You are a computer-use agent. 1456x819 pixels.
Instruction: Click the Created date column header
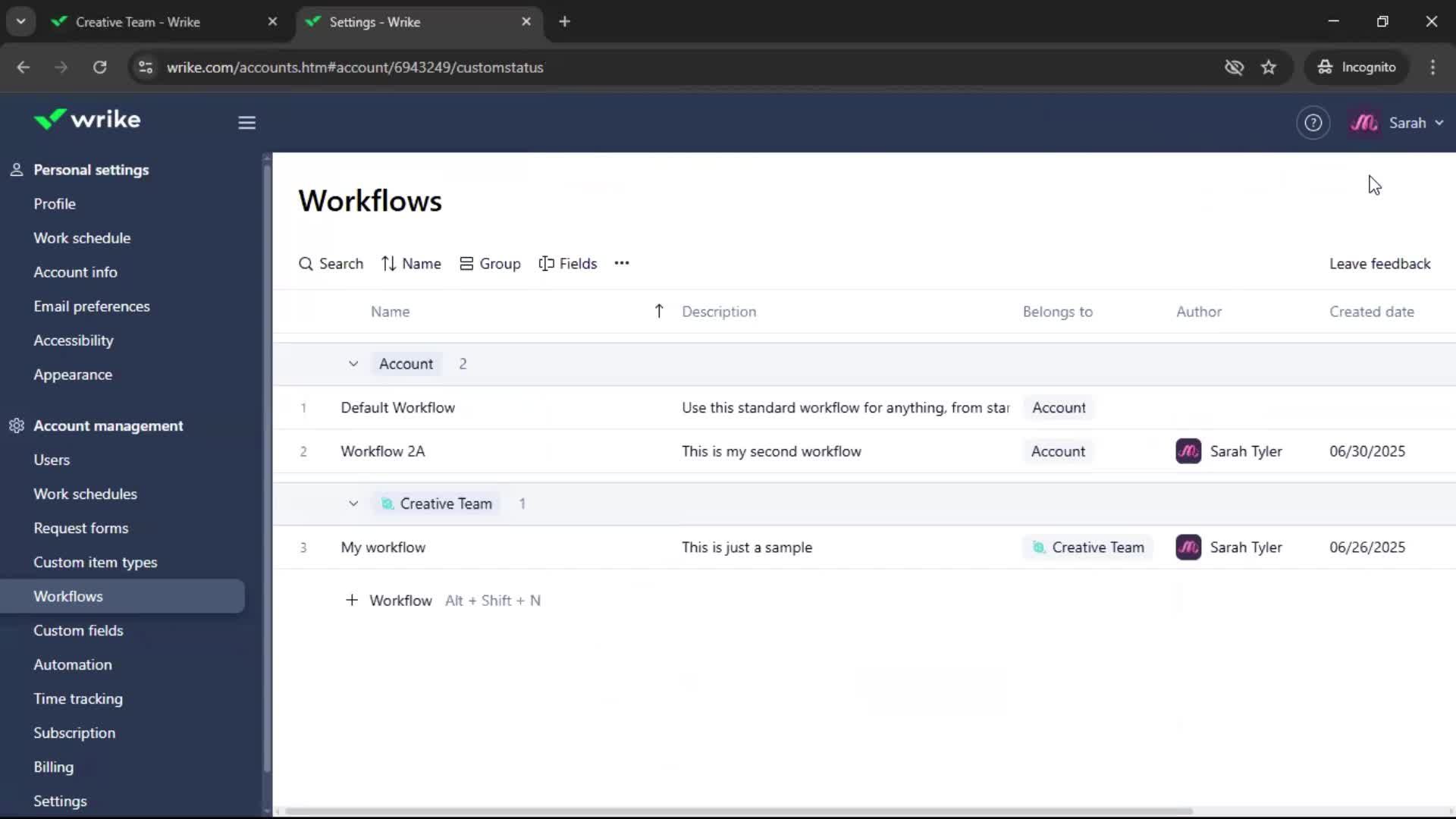[x=1371, y=312]
